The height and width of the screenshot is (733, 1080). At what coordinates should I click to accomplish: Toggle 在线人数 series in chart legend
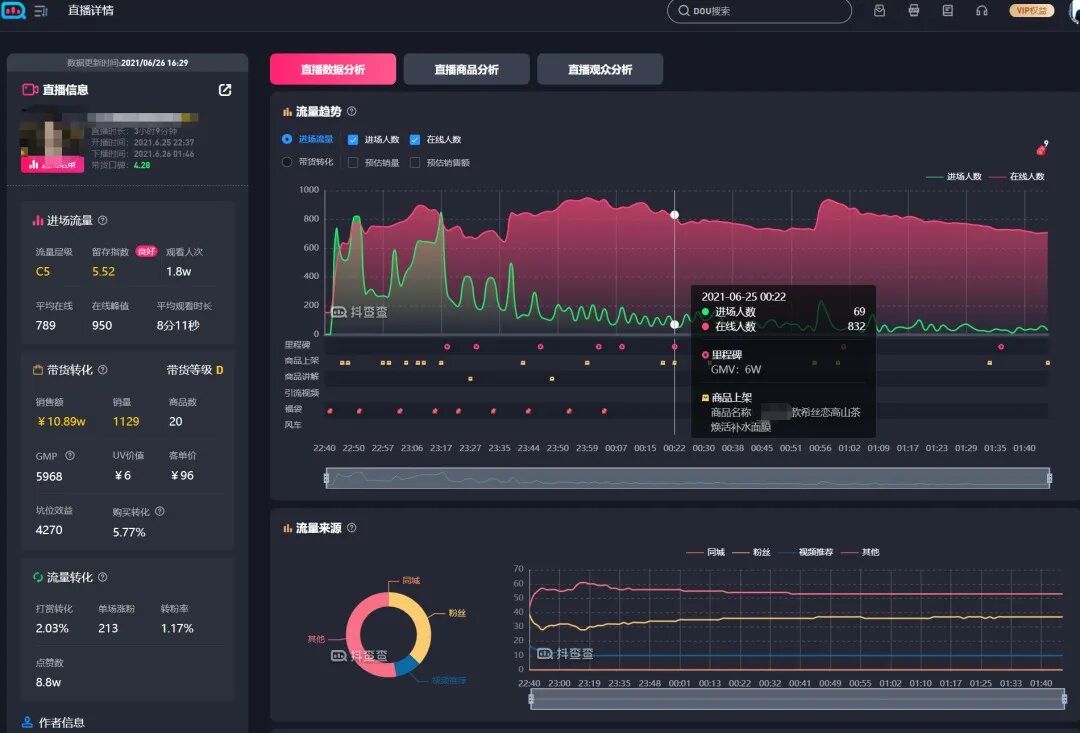point(1017,176)
